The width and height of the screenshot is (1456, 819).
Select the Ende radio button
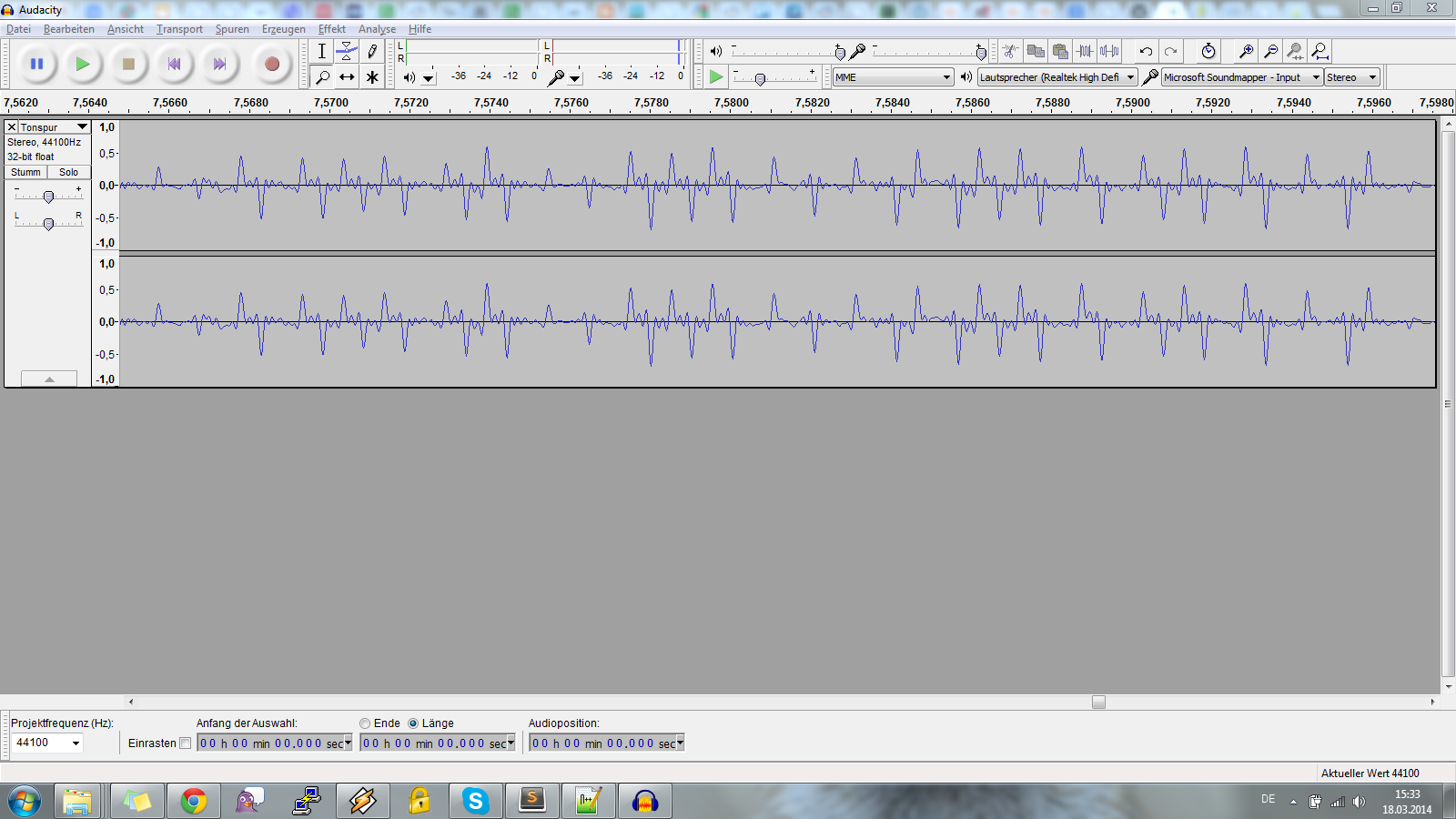click(x=365, y=723)
